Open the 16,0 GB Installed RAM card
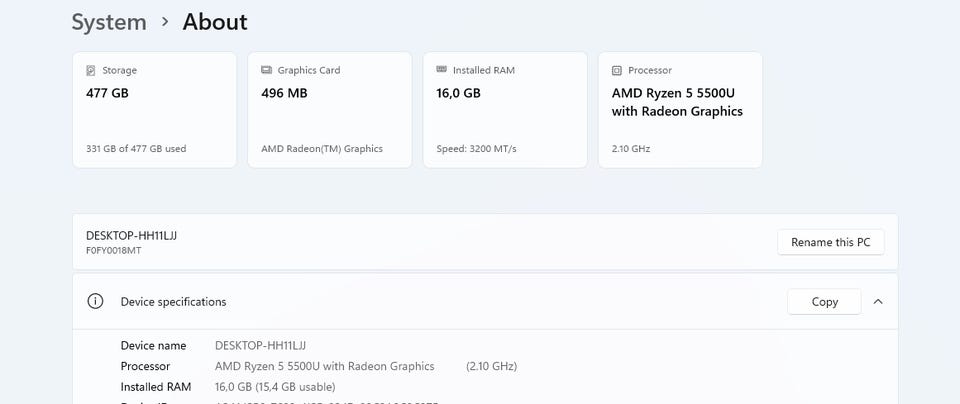This screenshot has height=404, width=960. click(504, 110)
